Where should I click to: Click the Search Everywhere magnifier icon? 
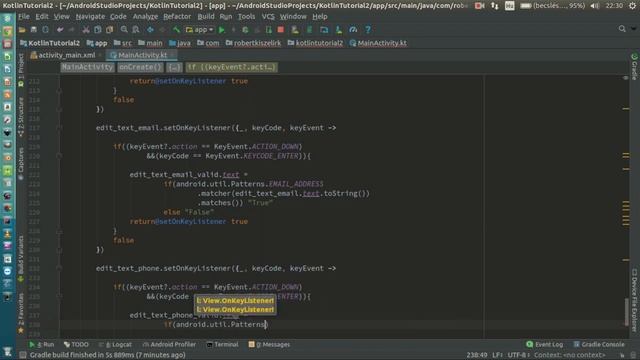[622, 29]
